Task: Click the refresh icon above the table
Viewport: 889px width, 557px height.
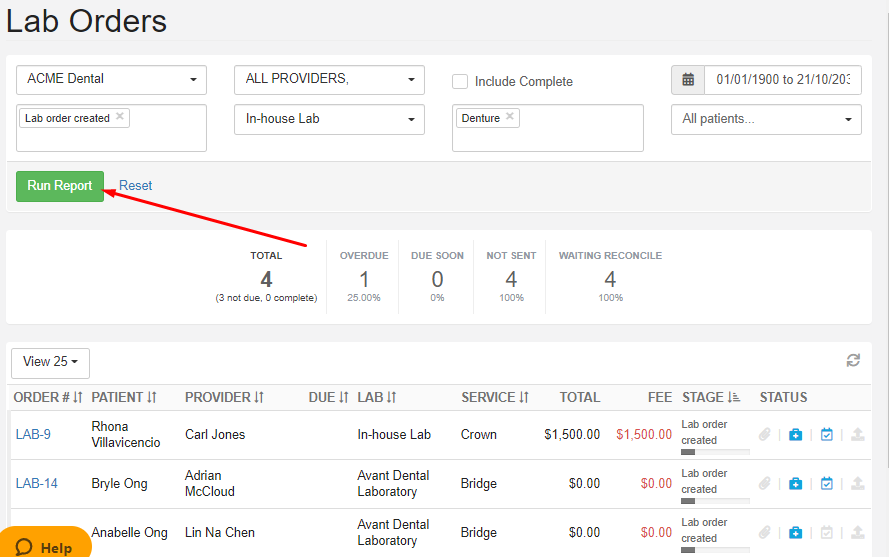Action: (x=852, y=361)
